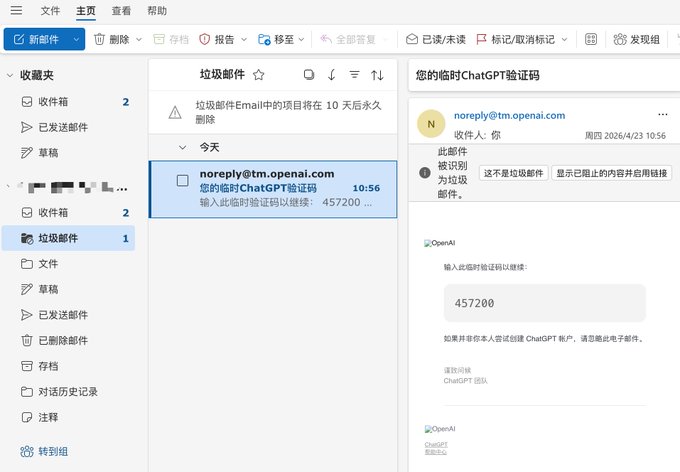Click the flag/unflag icon
680x472 pixels.
tap(481, 39)
